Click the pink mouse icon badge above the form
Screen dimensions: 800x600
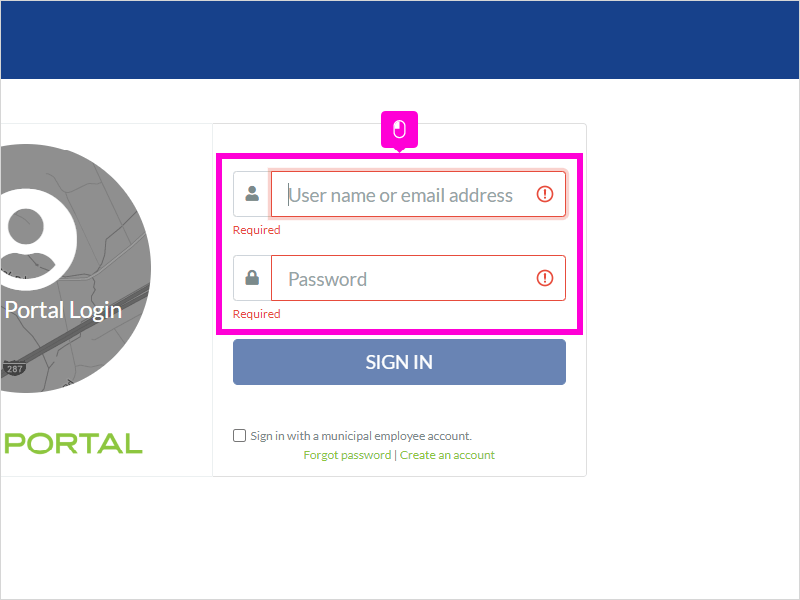tap(399, 130)
